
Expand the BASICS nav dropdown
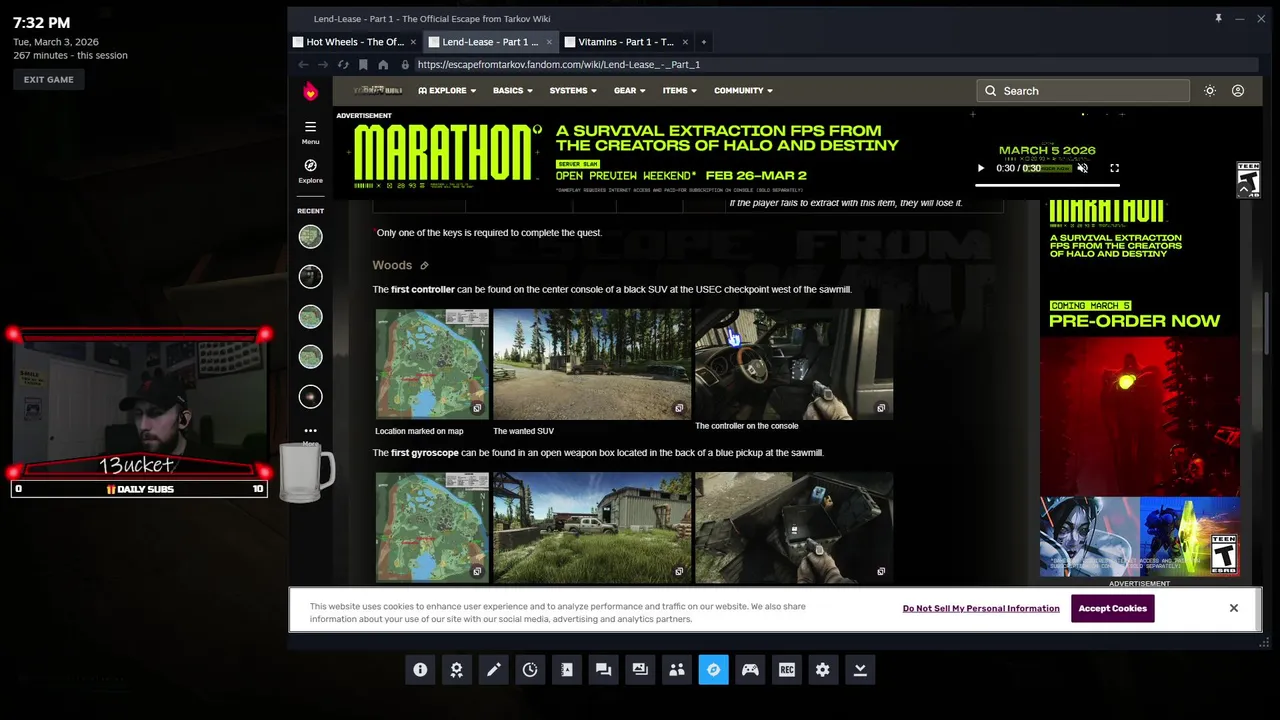click(x=512, y=90)
